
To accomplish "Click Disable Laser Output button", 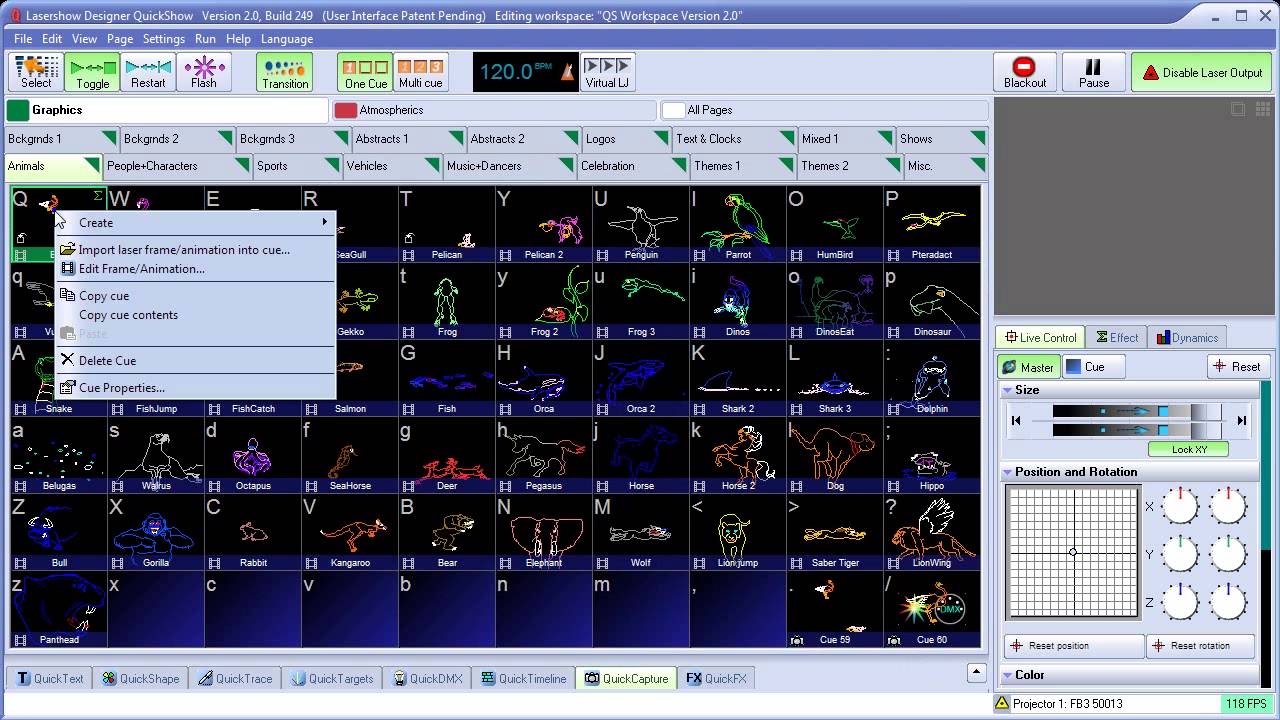I will pyautogui.click(x=1202, y=73).
